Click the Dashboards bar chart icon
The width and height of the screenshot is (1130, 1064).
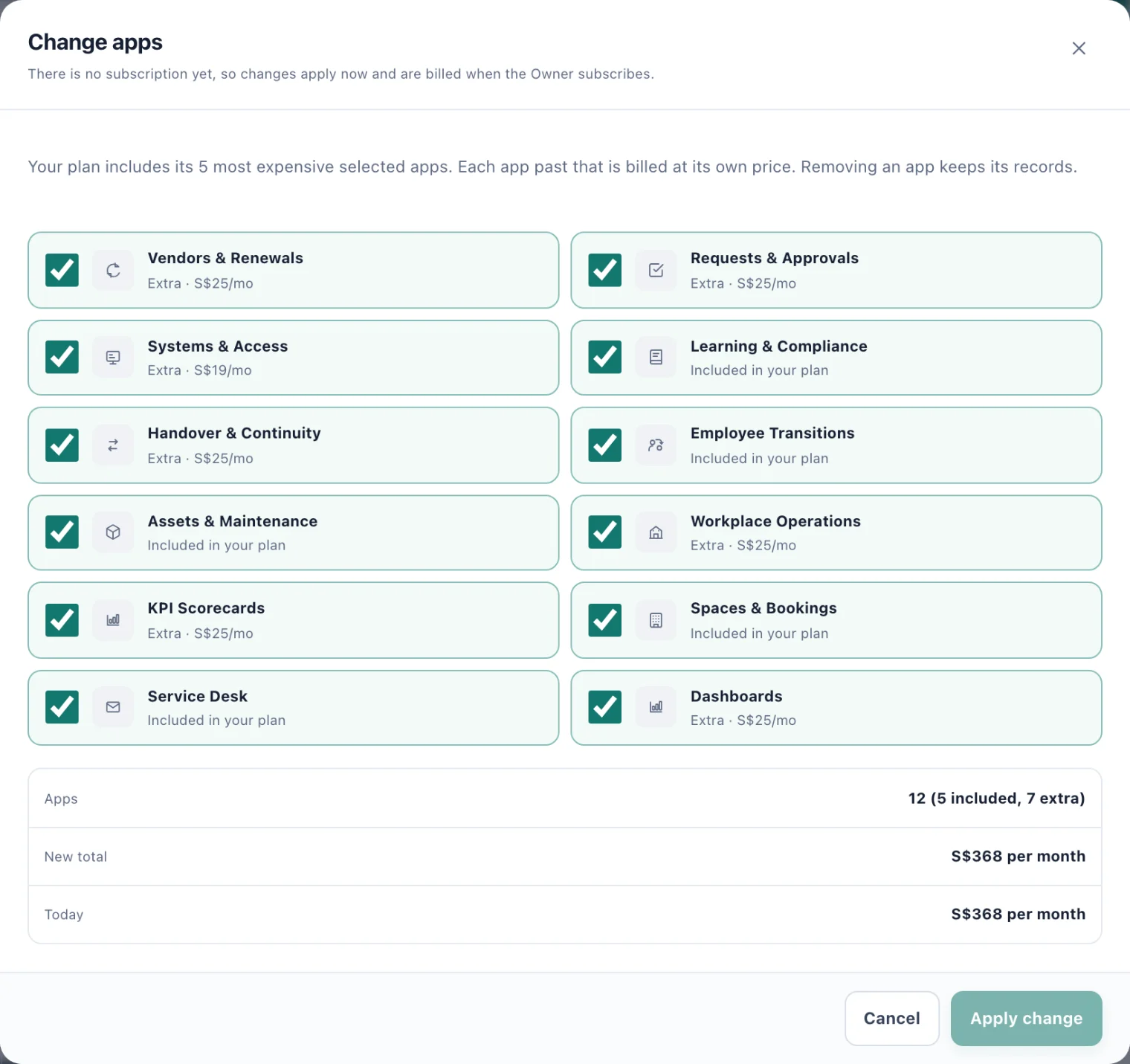[x=656, y=707]
